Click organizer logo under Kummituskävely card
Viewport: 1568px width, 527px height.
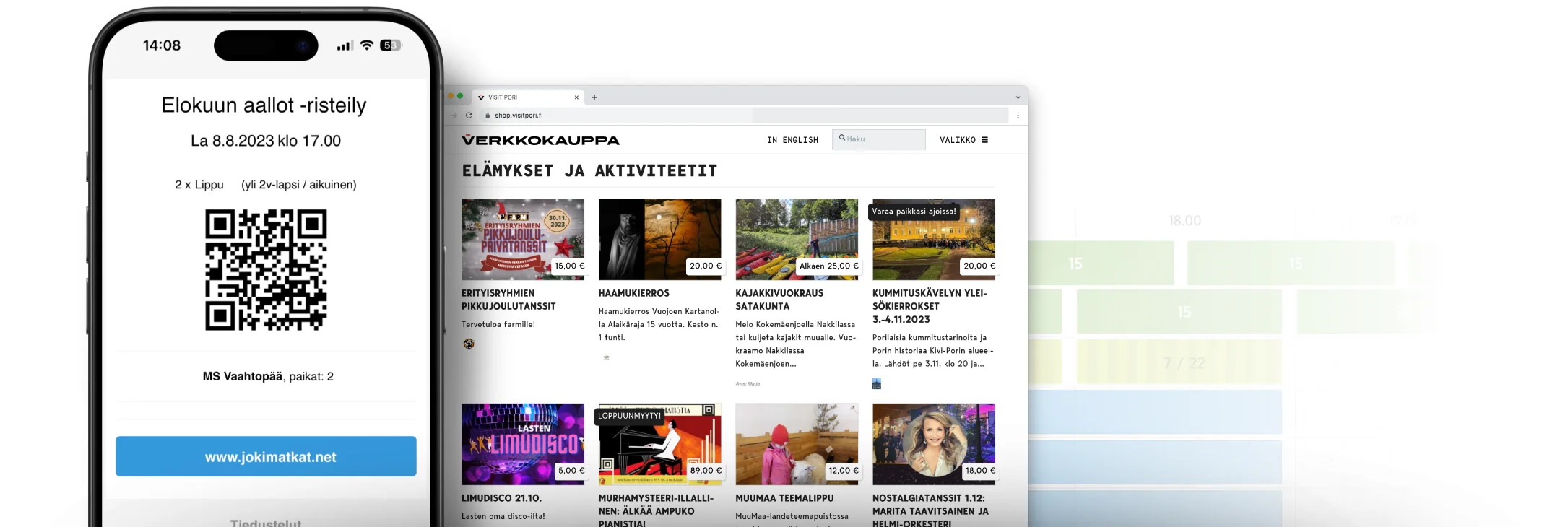click(877, 383)
